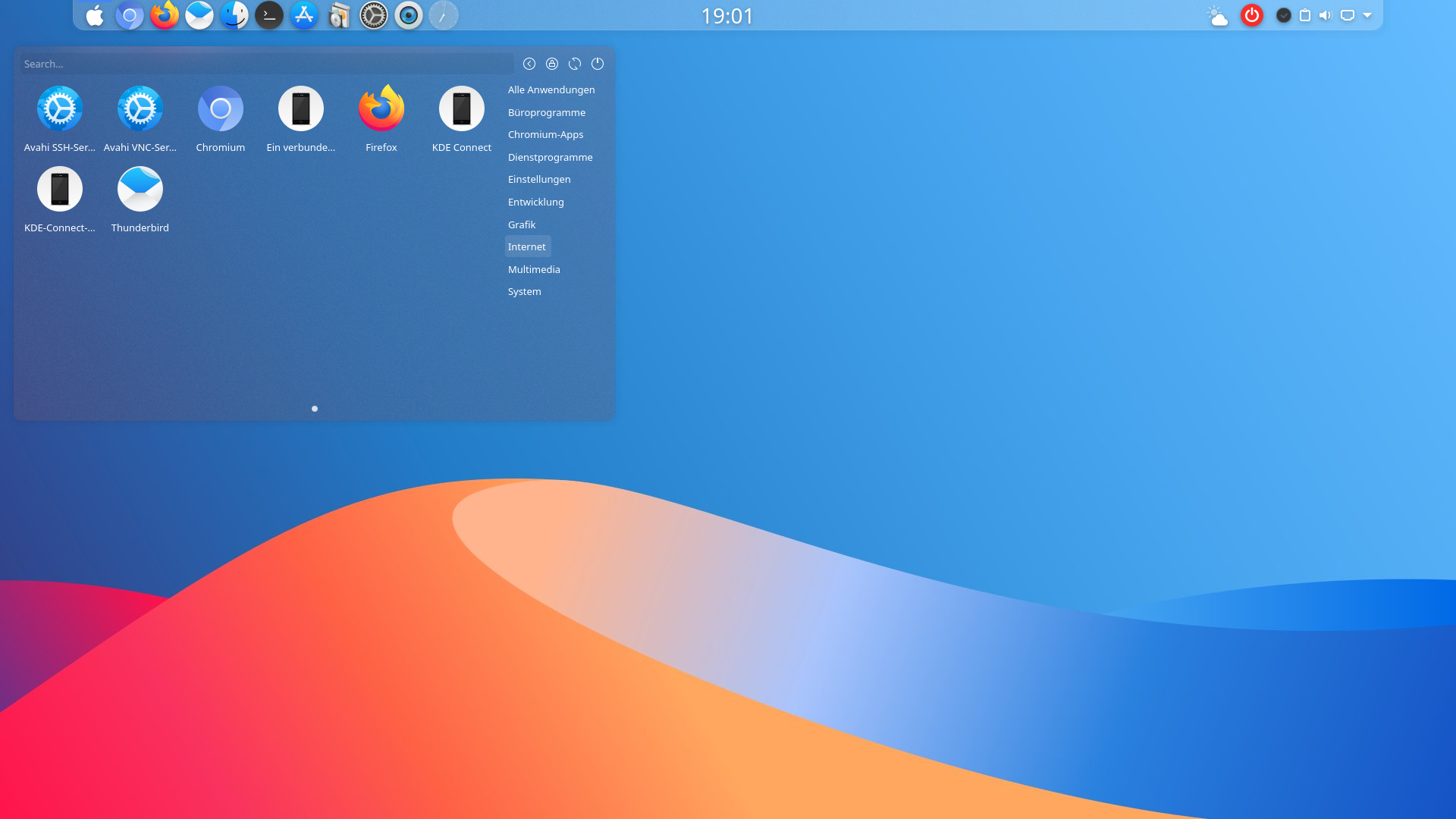Open the volume speaker tray icon
This screenshot has height=819, width=1456.
point(1326,15)
